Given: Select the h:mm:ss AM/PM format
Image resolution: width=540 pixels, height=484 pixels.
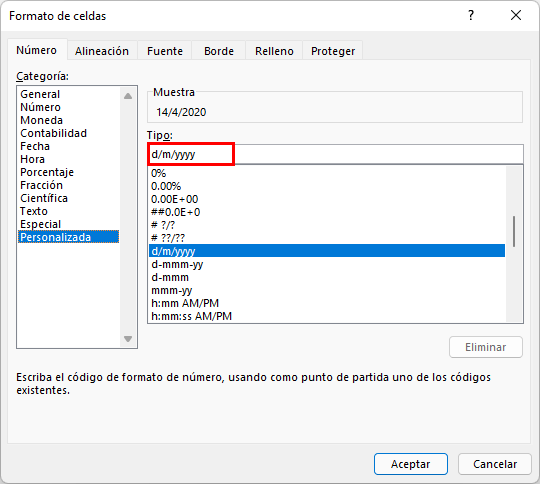Looking at the screenshot, I should coord(327,316).
